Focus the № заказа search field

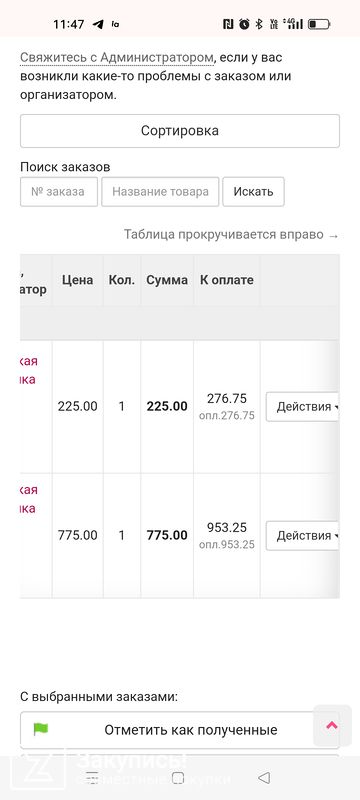(x=59, y=192)
